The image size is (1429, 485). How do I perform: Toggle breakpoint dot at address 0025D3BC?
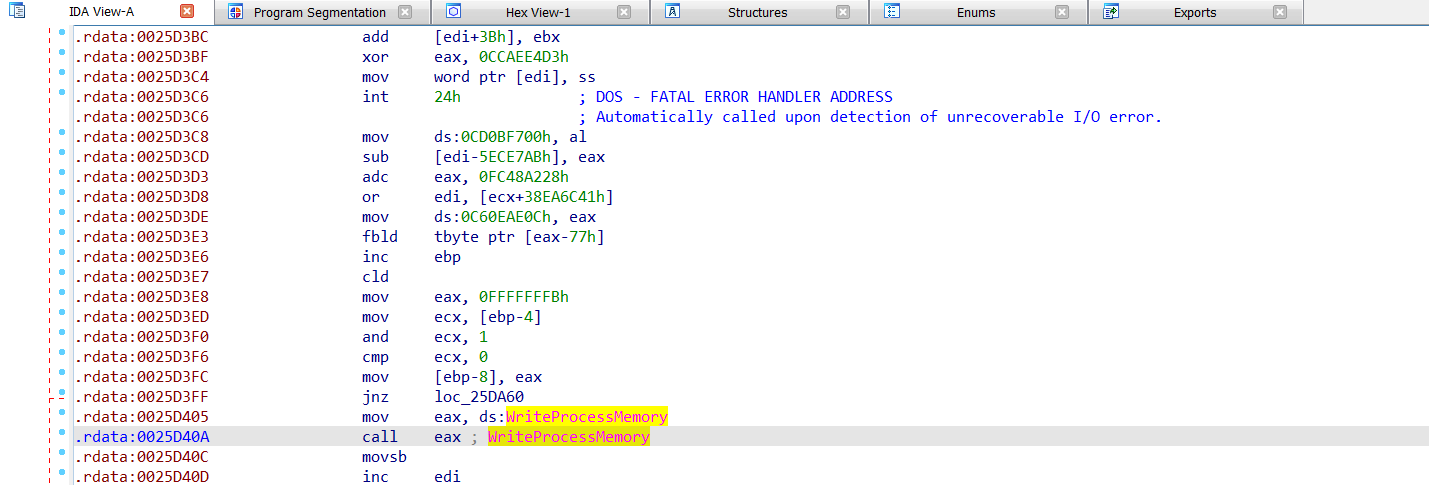click(62, 36)
